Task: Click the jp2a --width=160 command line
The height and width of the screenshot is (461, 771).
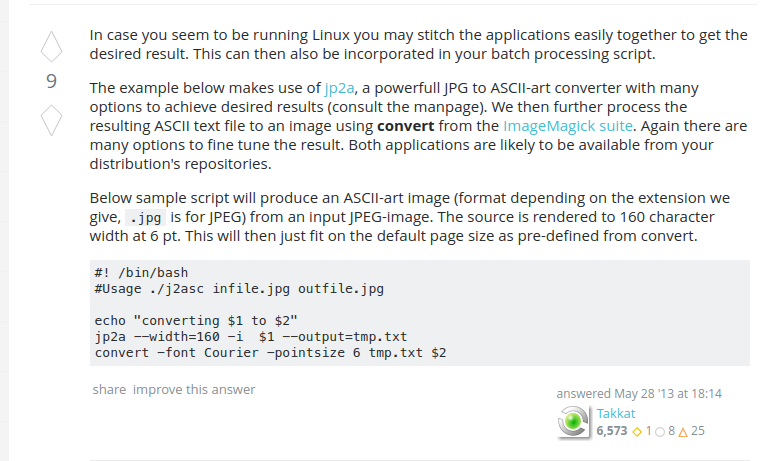Action: 251,337
